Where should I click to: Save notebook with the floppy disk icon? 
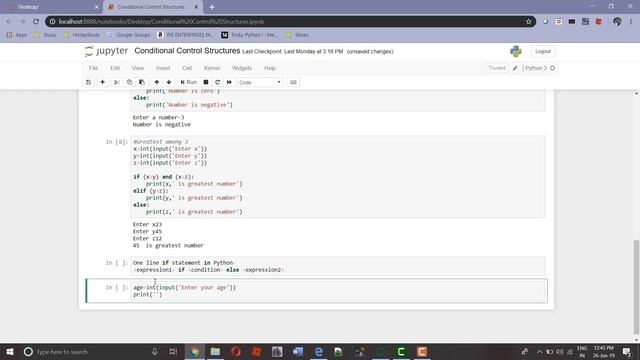pyautogui.click(x=89, y=82)
